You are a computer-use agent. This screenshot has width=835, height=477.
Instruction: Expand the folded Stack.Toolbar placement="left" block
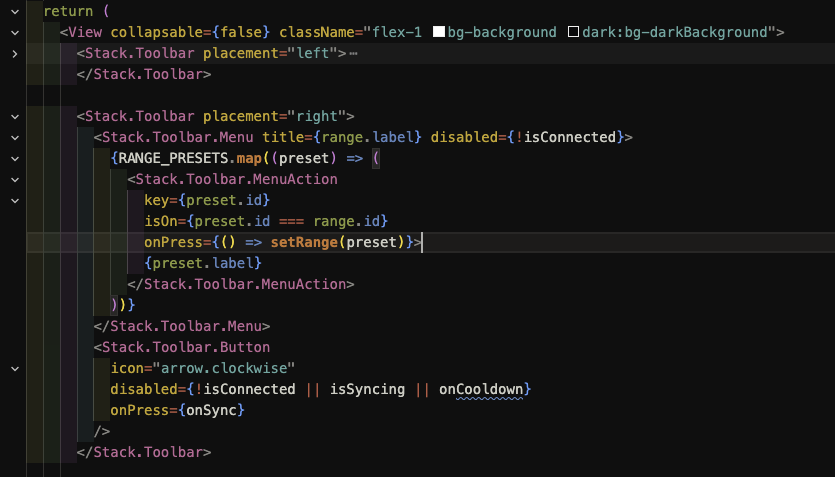tap(15, 54)
